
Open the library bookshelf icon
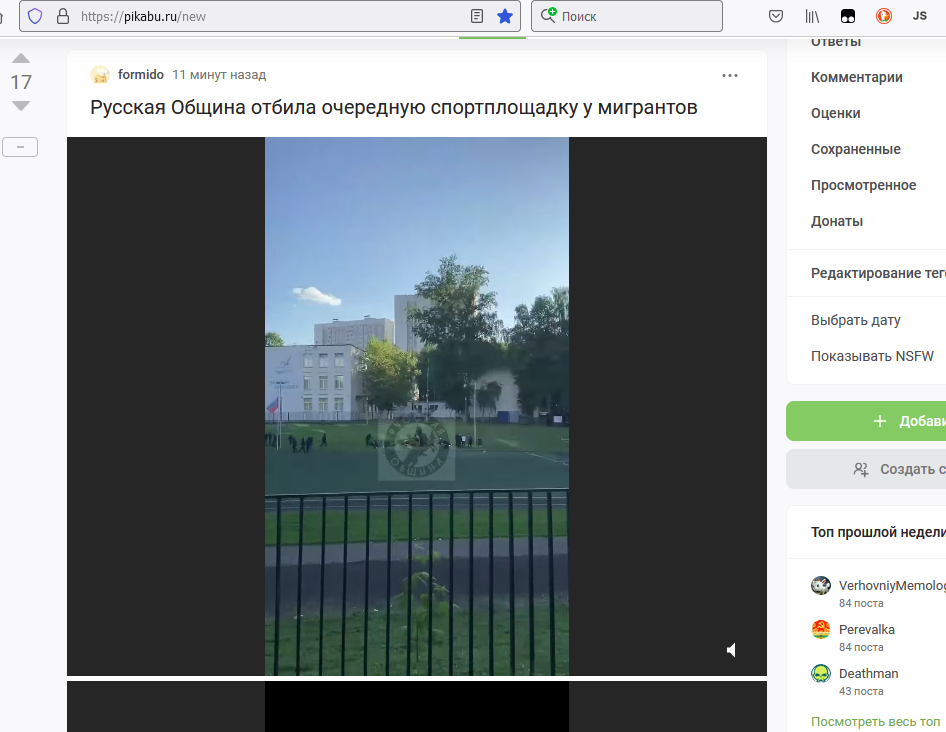[x=812, y=16]
